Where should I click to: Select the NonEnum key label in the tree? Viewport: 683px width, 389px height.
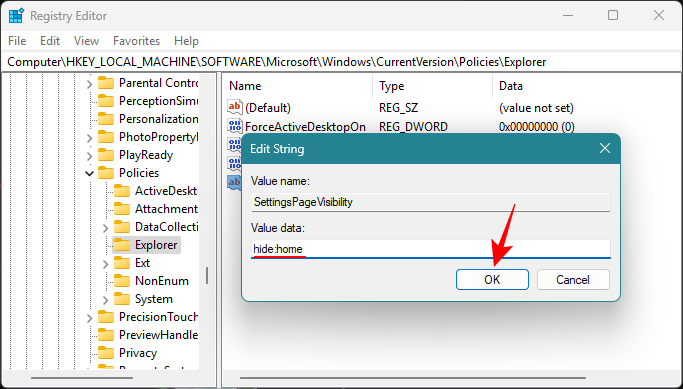click(x=162, y=281)
